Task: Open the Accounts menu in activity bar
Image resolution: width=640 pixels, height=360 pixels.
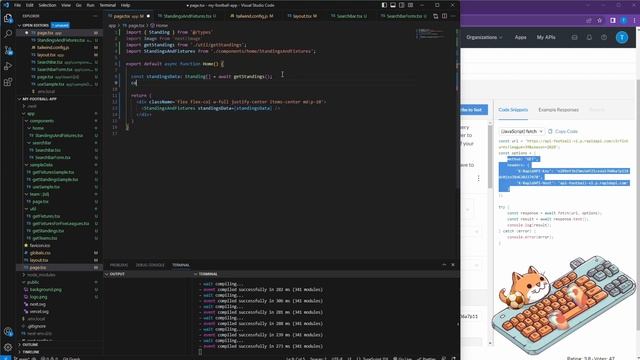Action: (8, 331)
